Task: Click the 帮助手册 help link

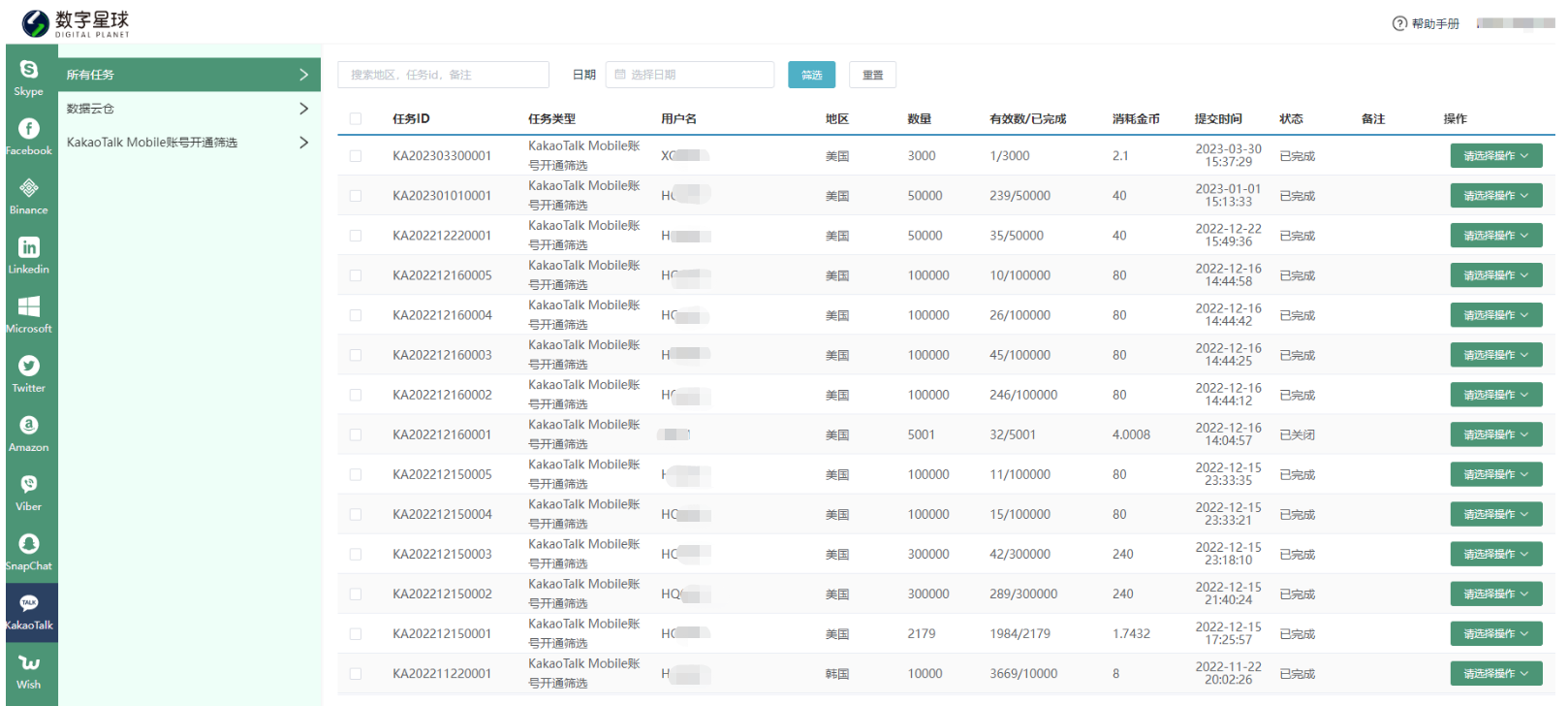Action: pos(1435,23)
